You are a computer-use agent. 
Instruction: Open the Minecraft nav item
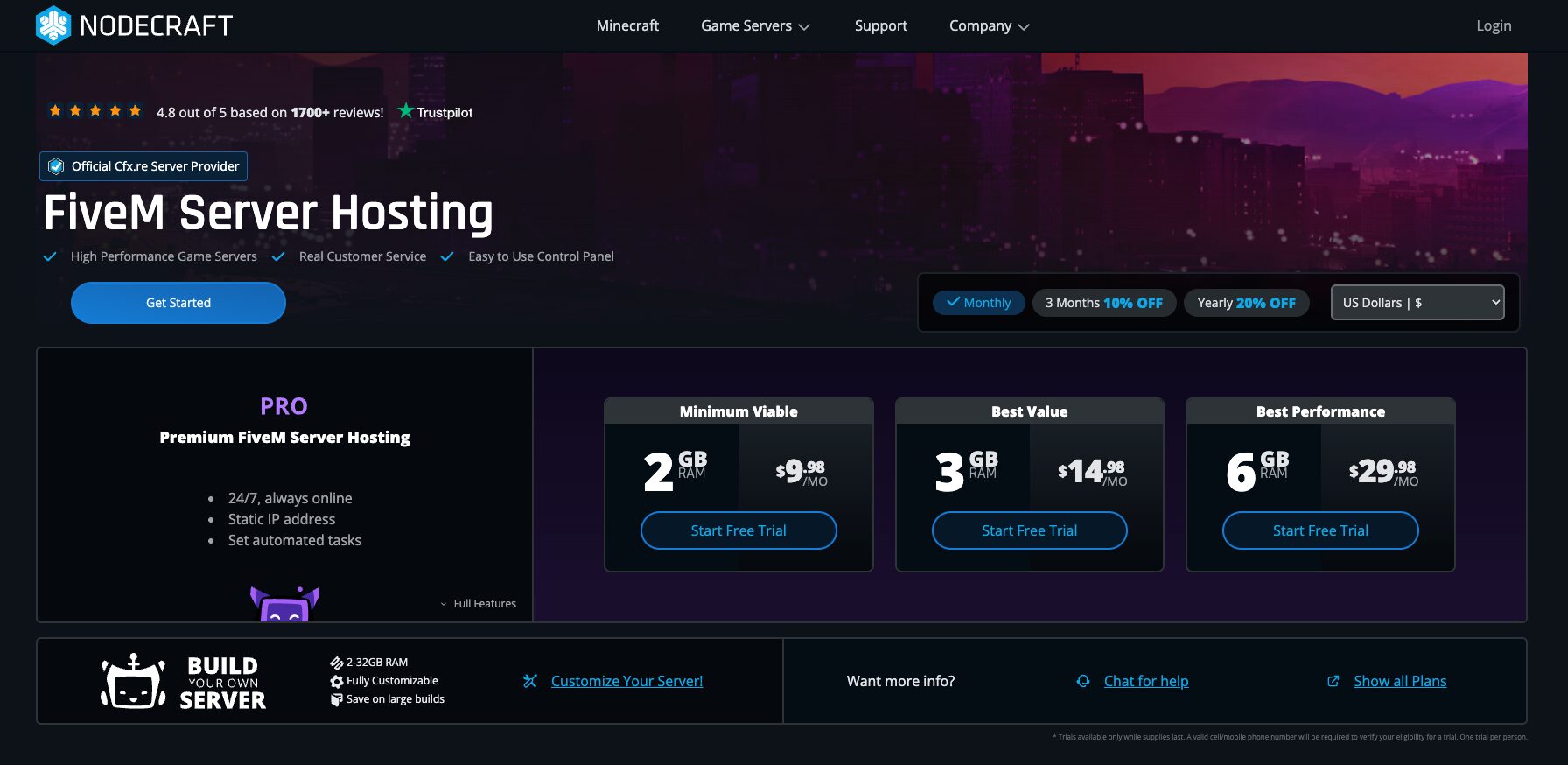(x=627, y=26)
